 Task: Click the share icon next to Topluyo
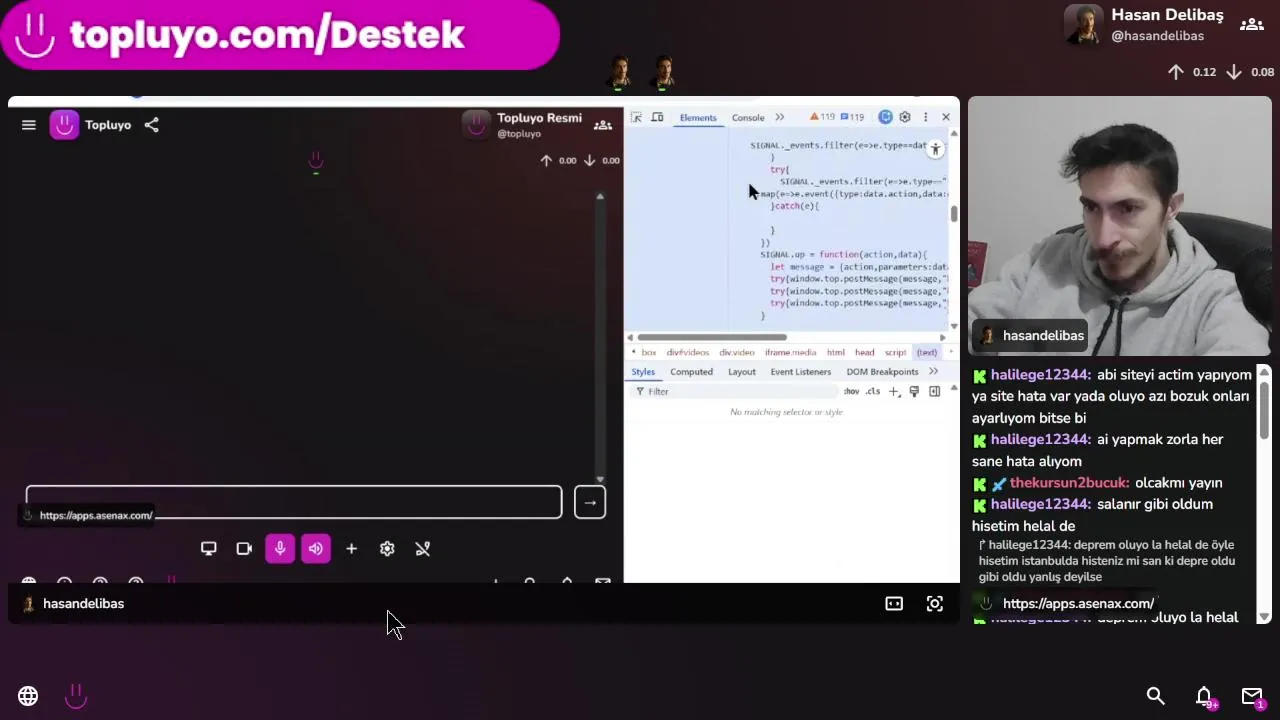(151, 125)
